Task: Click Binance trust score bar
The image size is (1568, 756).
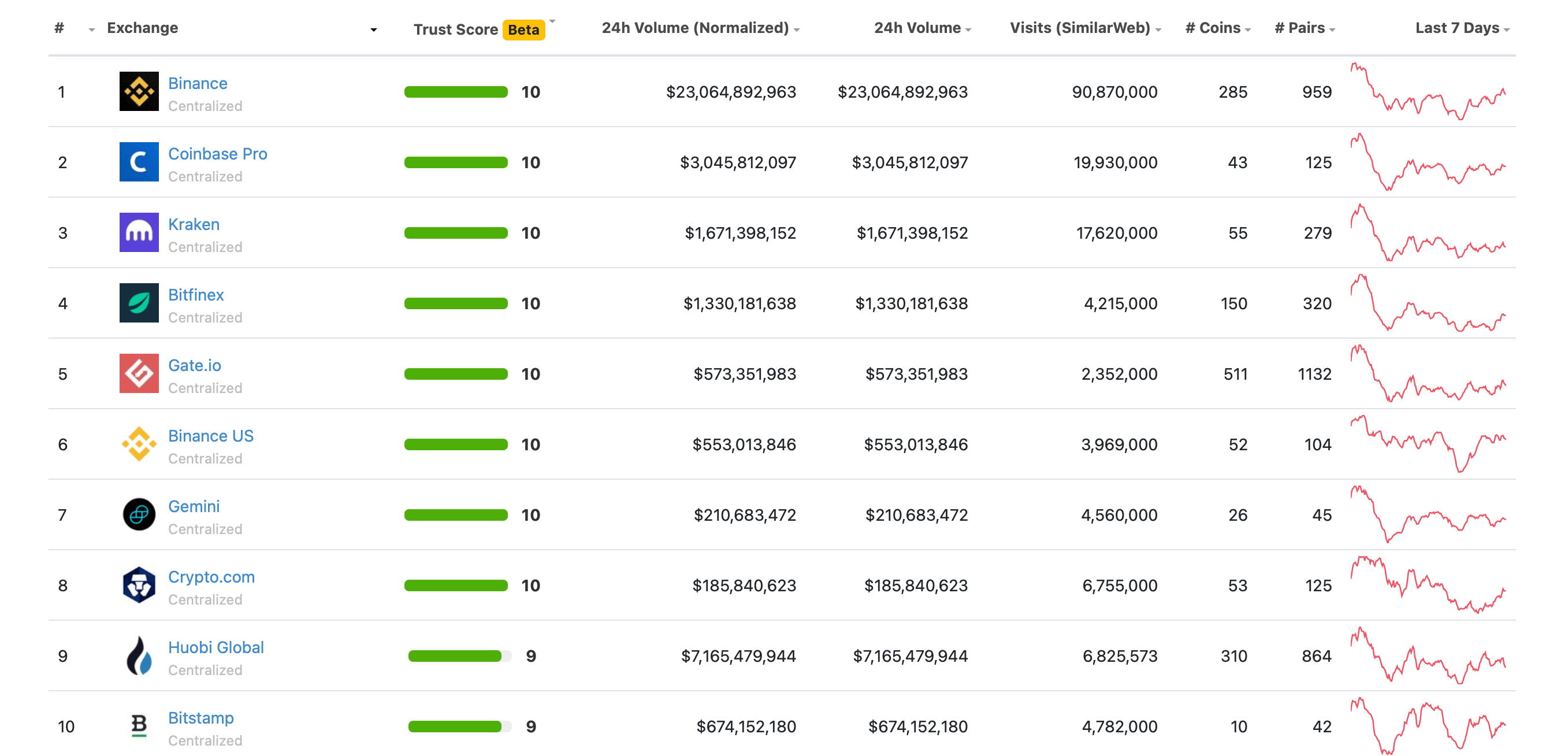Action: (x=456, y=92)
